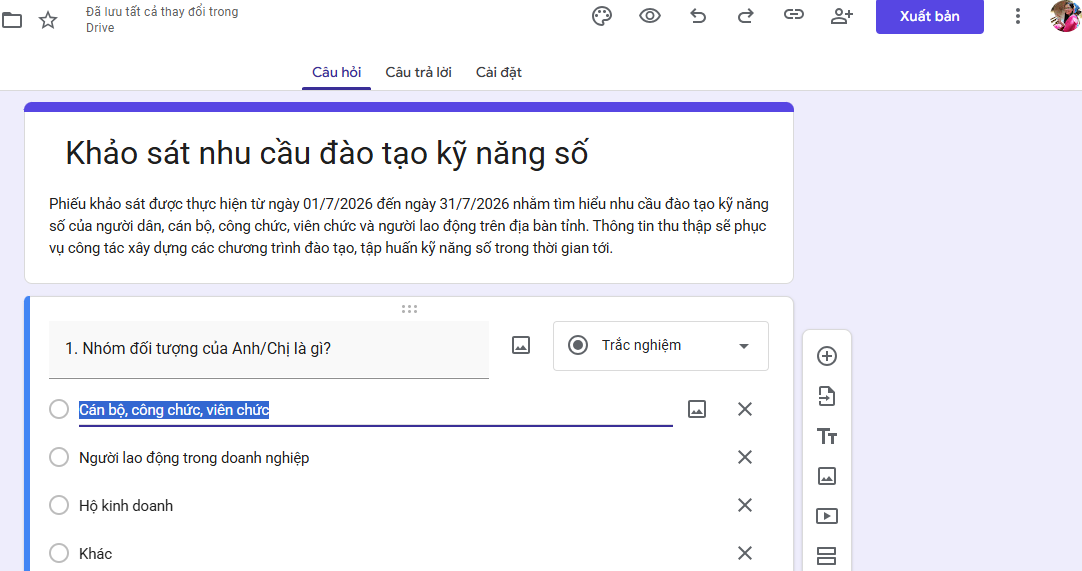
Task: Select the "Hộ kinh doanh" radio option
Action: (59, 505)
